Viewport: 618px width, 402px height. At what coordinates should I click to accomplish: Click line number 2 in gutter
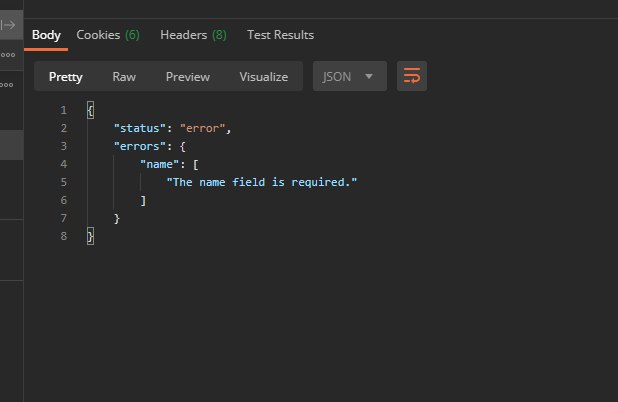coord(64,128)
